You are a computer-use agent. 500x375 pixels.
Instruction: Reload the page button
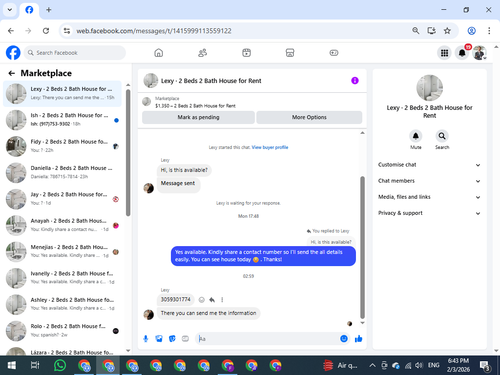[x=46, y=31]
